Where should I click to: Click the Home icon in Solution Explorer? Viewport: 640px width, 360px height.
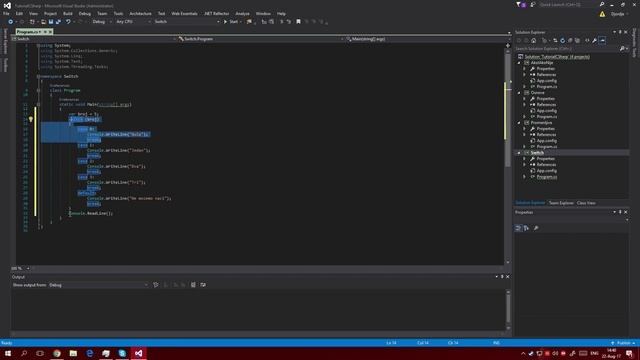(533, 40)
